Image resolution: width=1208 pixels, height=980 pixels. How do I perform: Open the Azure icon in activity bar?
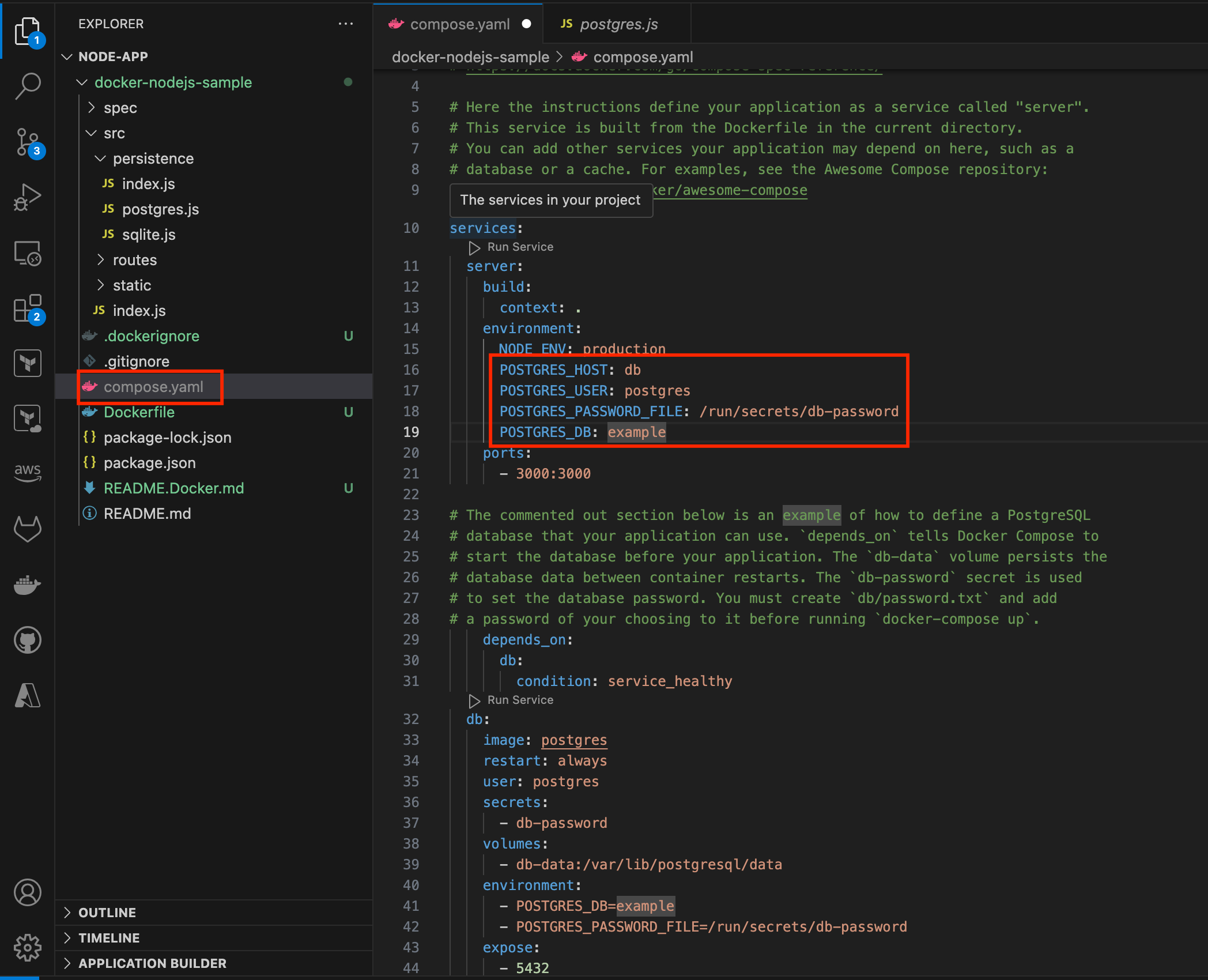point(27,695)
